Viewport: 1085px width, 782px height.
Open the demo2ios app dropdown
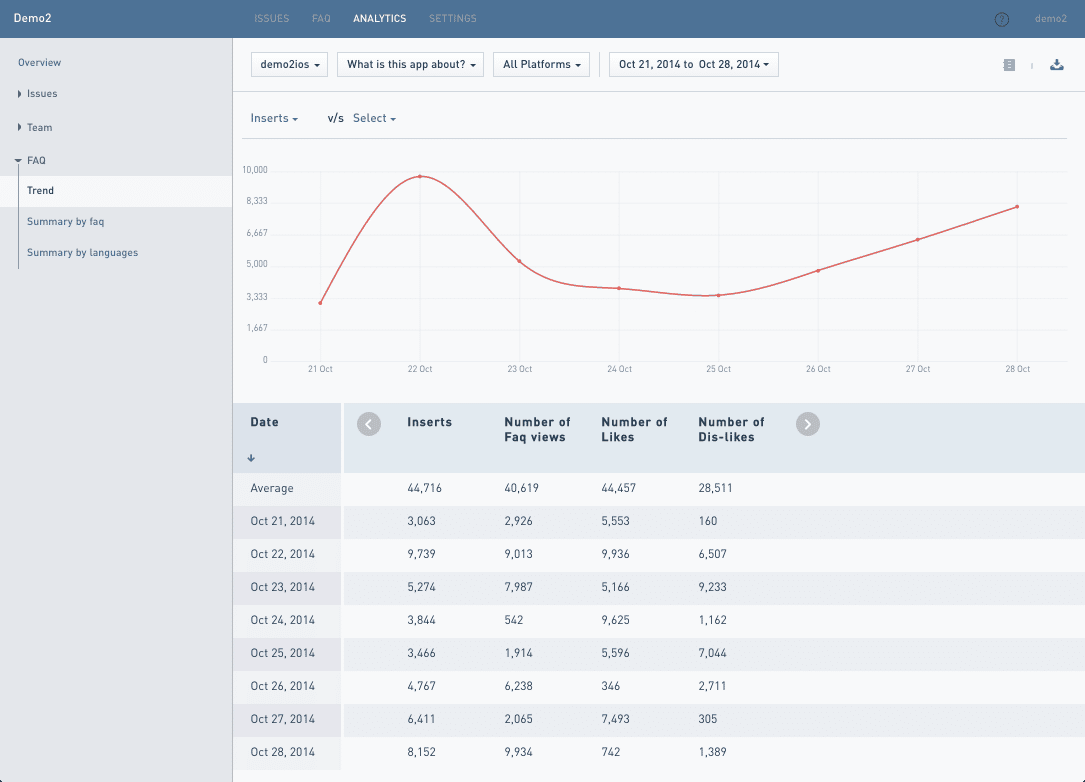pyautogui.click(x=290, y=65)
